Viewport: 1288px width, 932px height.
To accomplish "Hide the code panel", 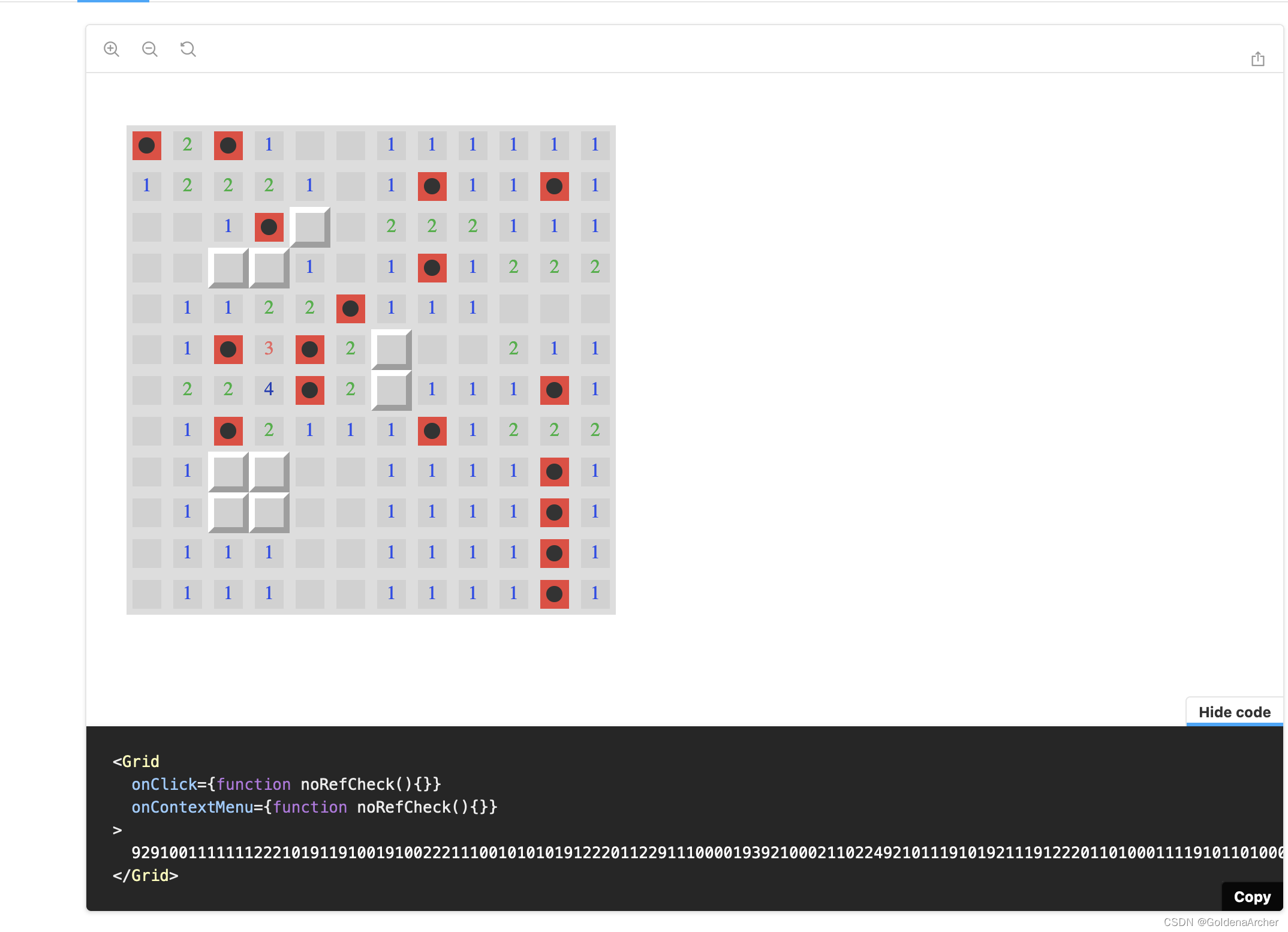I will pyautogui.click(x=1235, y=712).
